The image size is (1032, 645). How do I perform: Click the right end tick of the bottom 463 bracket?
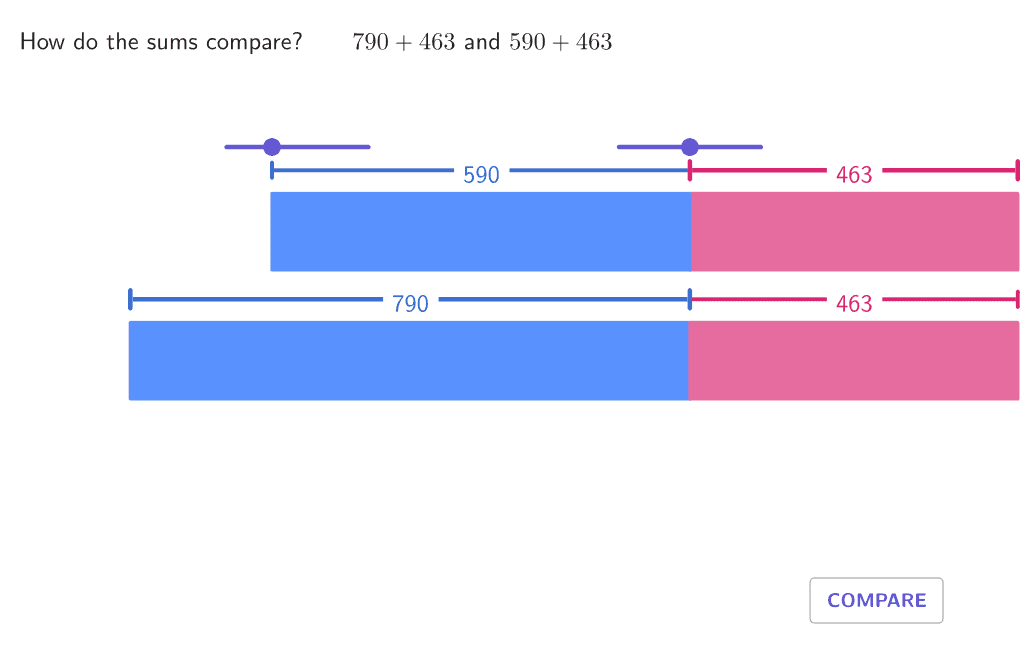1017,299
